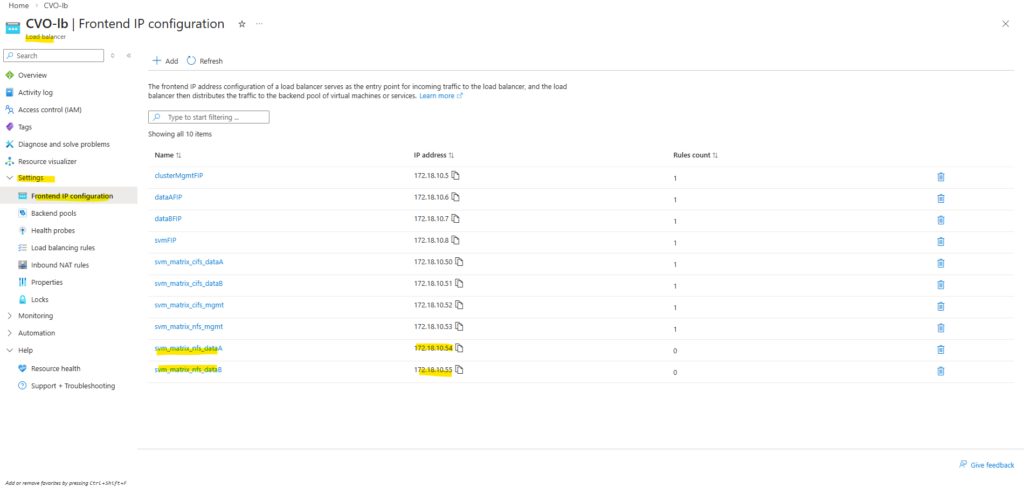Expand the Automation section
This screenshot has height=487, width=1024.
(9, 333)
